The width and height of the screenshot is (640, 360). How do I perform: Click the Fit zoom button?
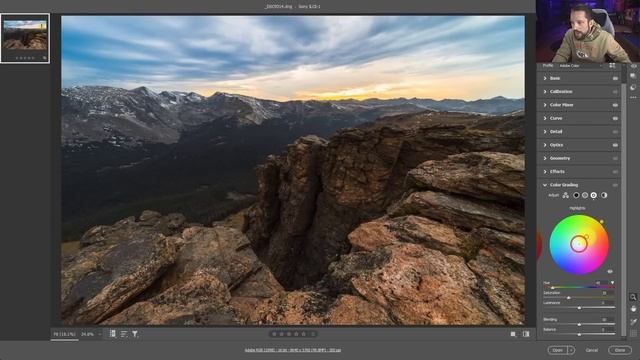coord(64,334)
